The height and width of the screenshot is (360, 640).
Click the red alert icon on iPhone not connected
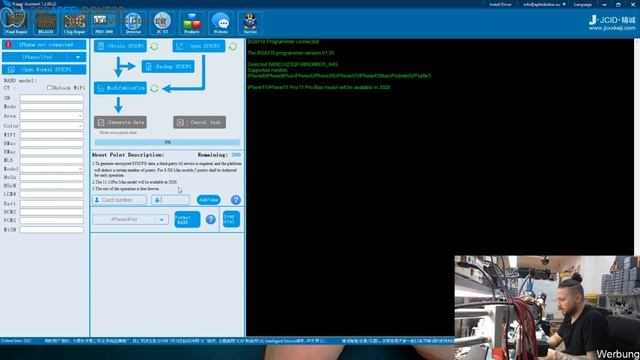pyautogui.click(x=9, y=44)
